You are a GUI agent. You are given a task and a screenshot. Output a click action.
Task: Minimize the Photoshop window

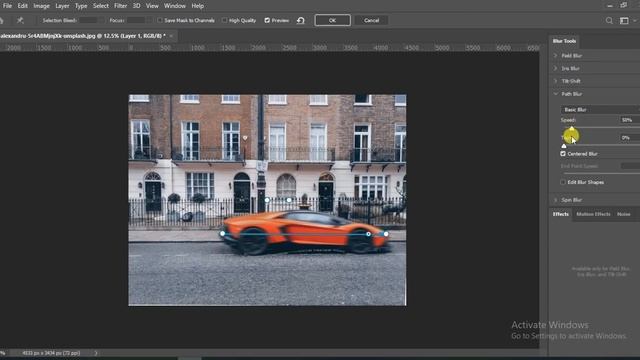pos(610,6)
